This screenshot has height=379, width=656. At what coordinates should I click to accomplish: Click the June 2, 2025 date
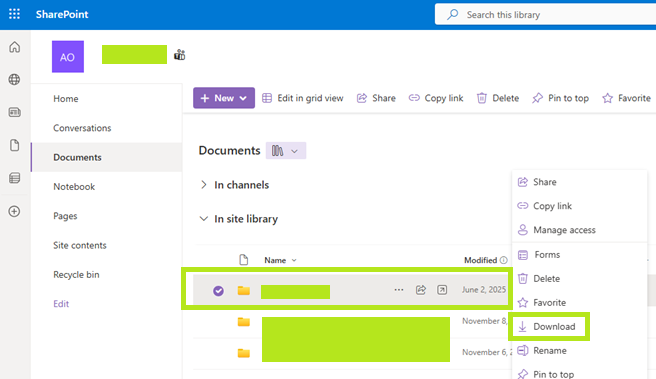pos(484,289)
